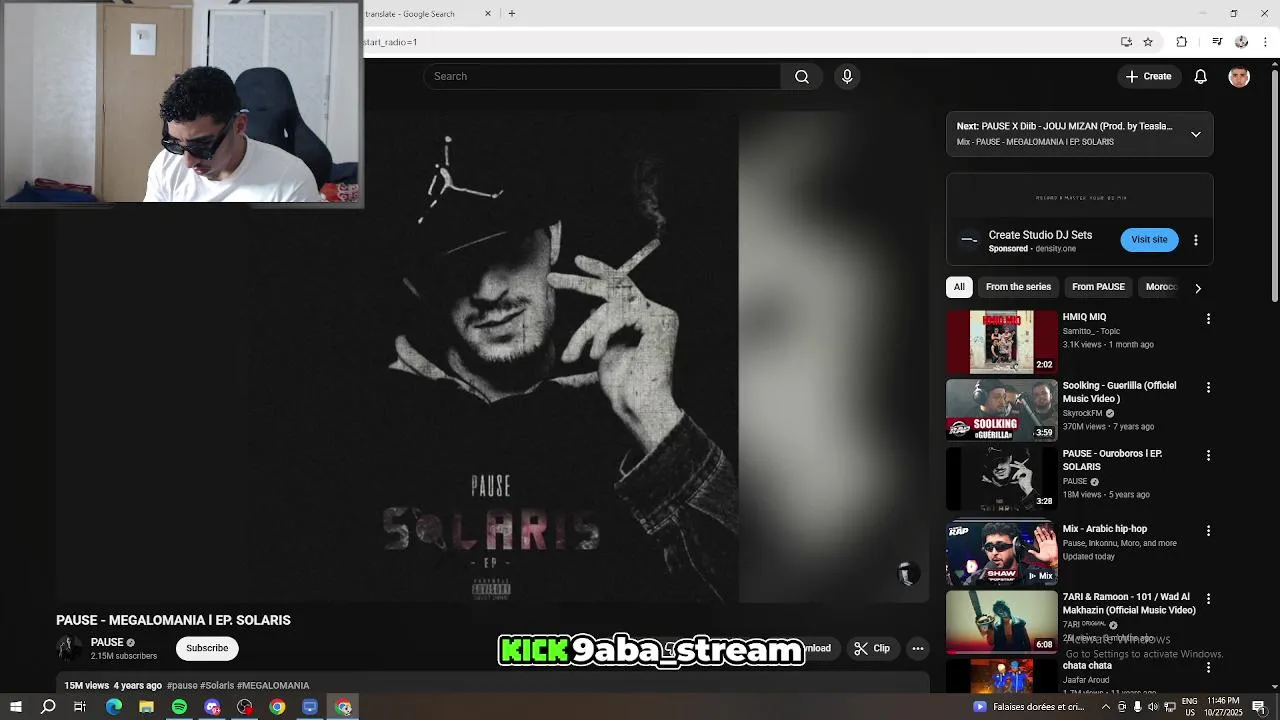Open PAUSE channel name link

[x=107, y=643]
